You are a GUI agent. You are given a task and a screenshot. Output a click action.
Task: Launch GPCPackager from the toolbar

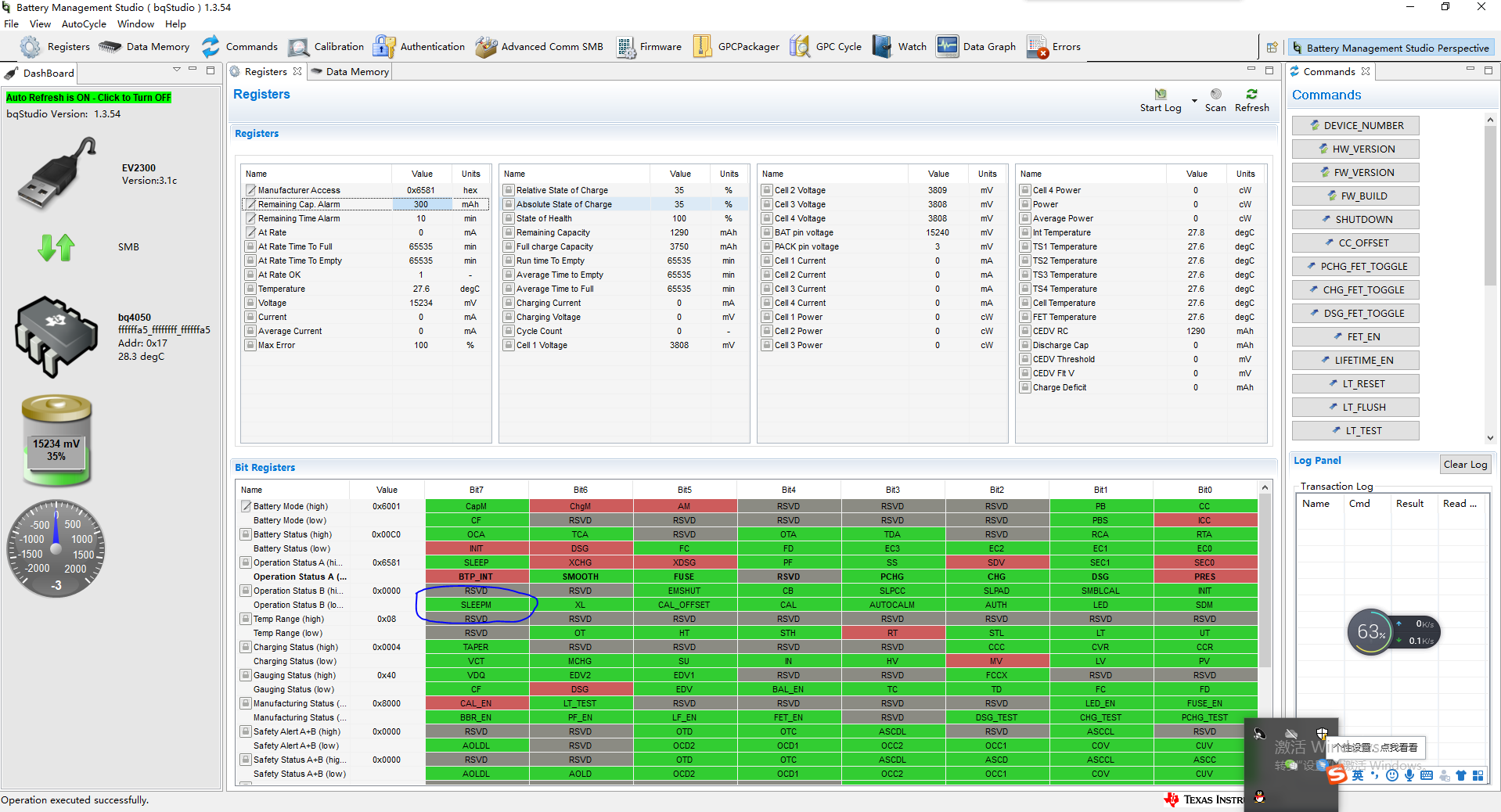coord(736,47)
